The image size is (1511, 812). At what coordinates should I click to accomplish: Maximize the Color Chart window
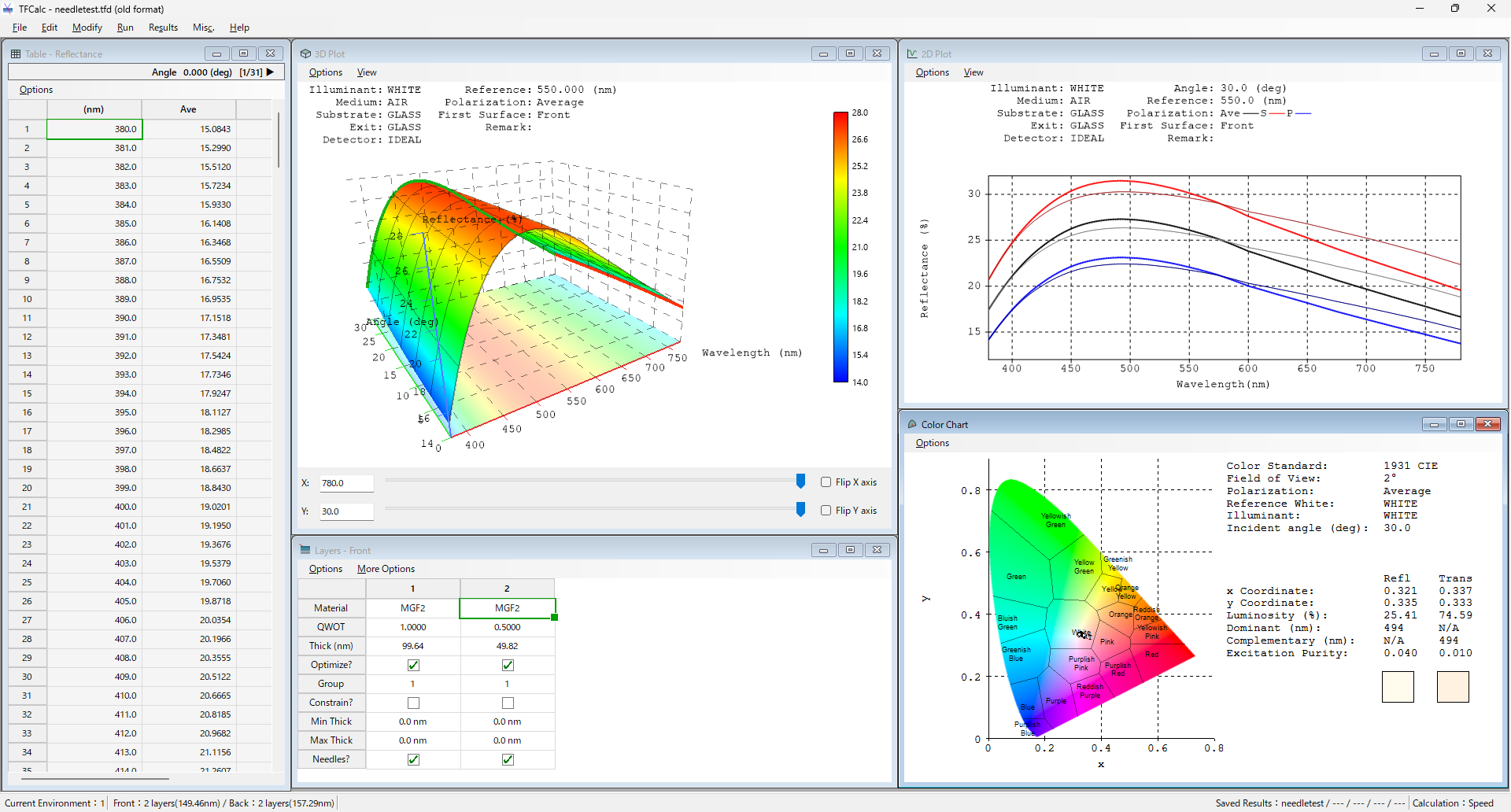coord(1461,424)
